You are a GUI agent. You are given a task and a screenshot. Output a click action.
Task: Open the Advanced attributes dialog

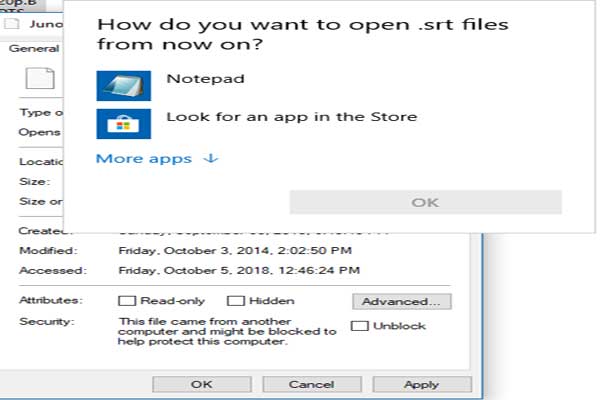[x=402, y=302]
